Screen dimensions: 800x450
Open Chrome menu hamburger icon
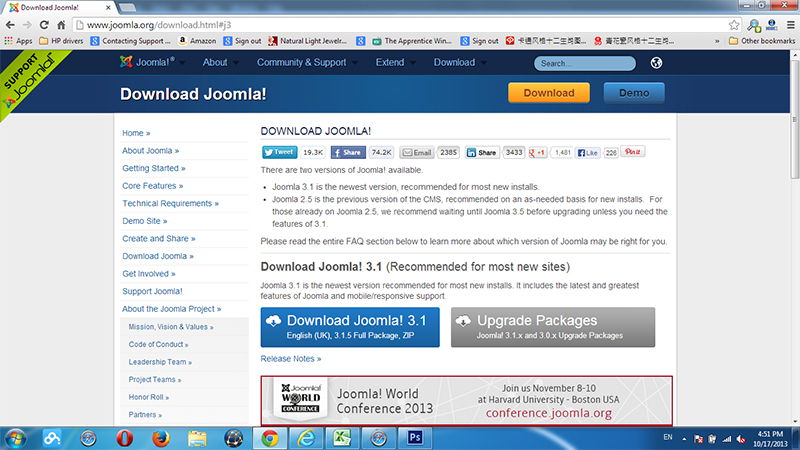pyautogui.click(x=790, y=25)
